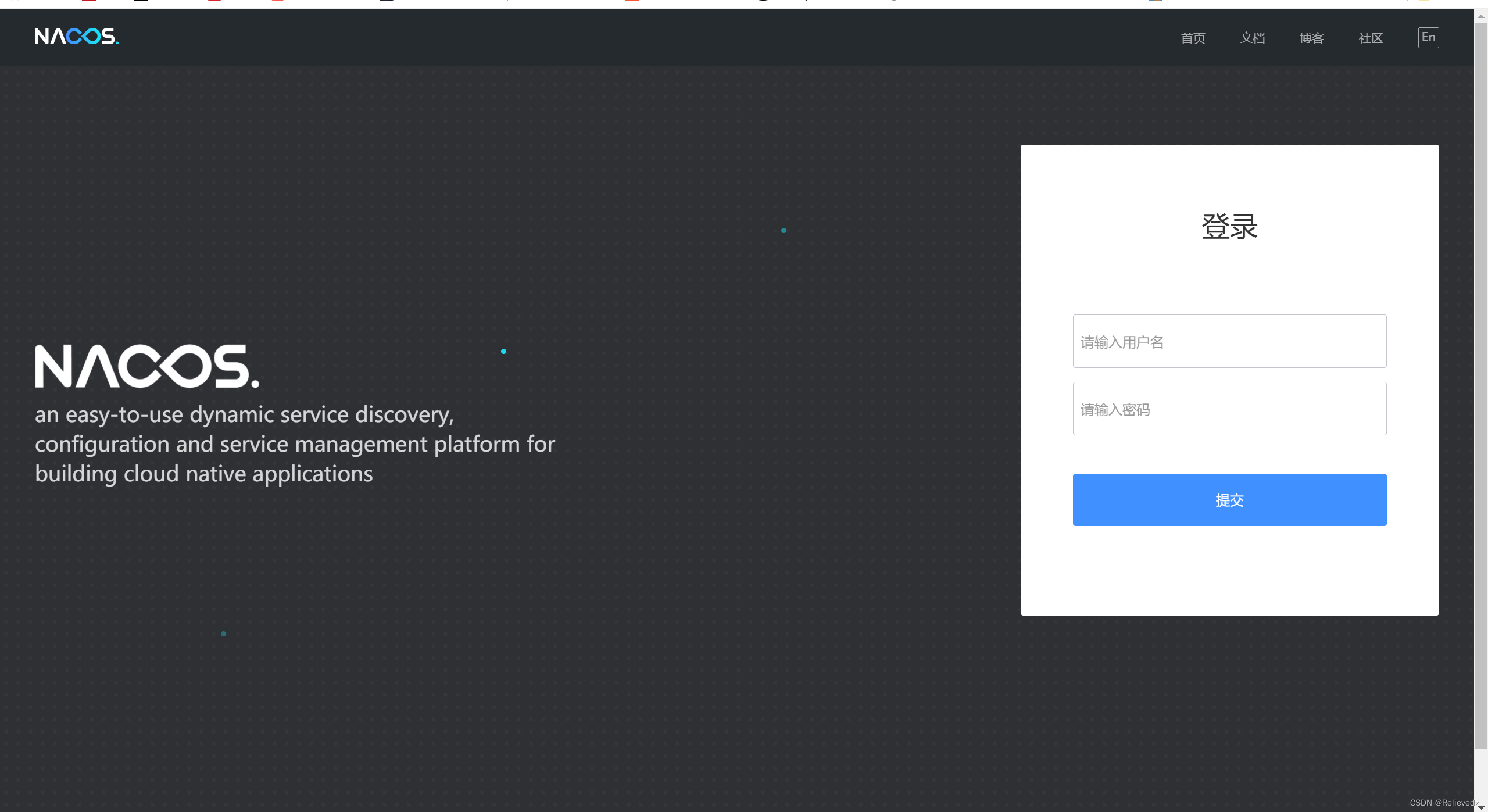The height and width of the screenshot is (812, 1488).
Task: Open the 首页 home link
Action: pos(1193,38)
